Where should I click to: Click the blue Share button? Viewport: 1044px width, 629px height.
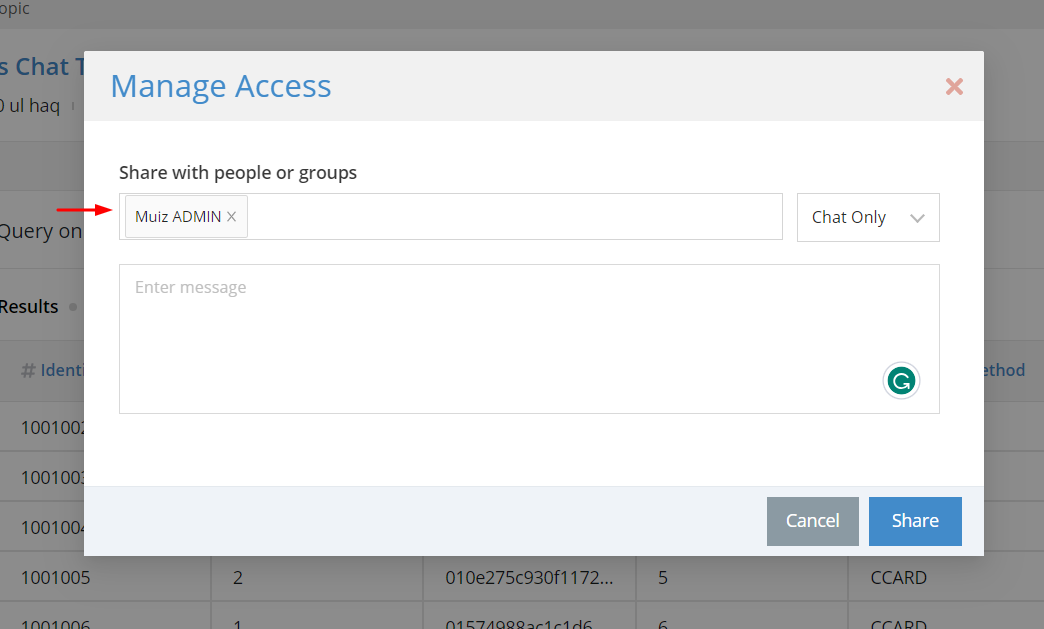click(x=915, y=521)
